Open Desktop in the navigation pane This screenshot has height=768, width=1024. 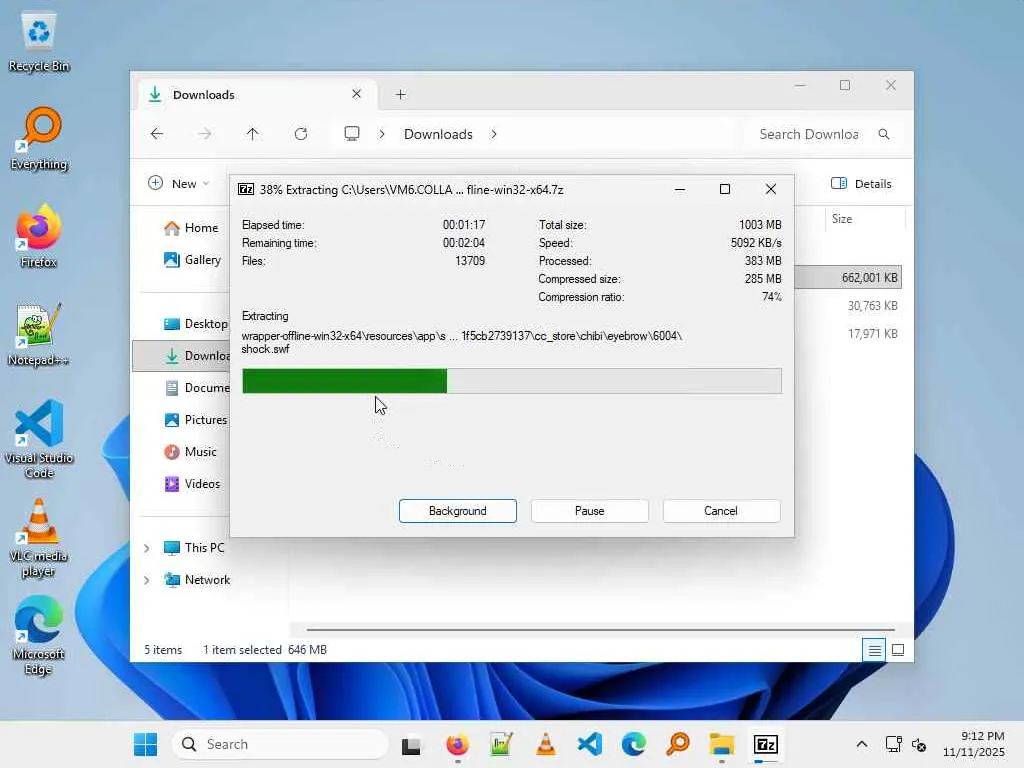coord(196,324)
